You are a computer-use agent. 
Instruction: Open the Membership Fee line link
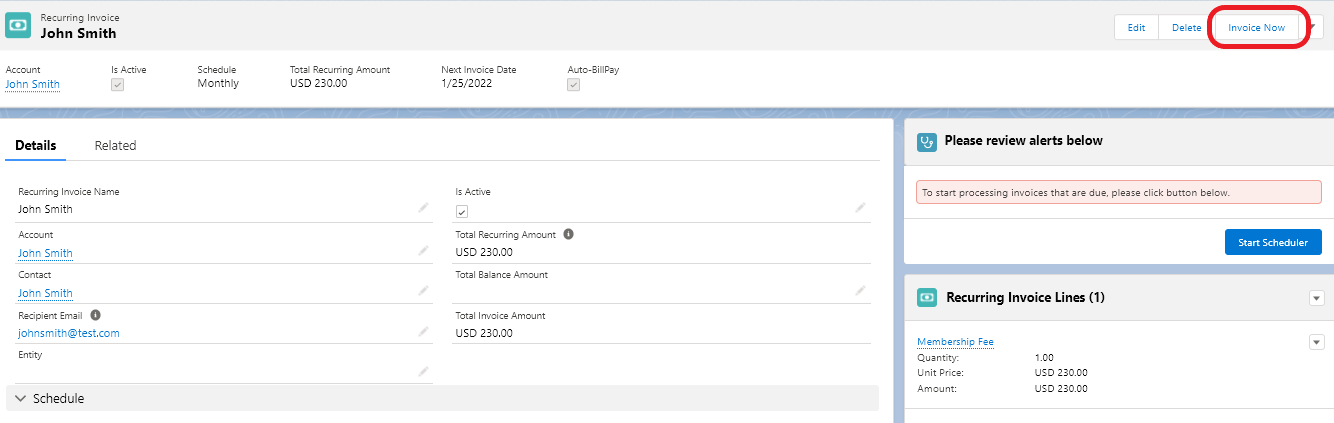point(955,342)
